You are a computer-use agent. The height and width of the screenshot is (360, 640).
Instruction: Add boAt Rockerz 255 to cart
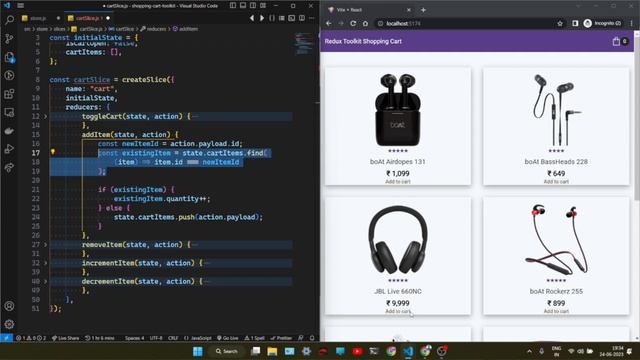tap(556, 311)
